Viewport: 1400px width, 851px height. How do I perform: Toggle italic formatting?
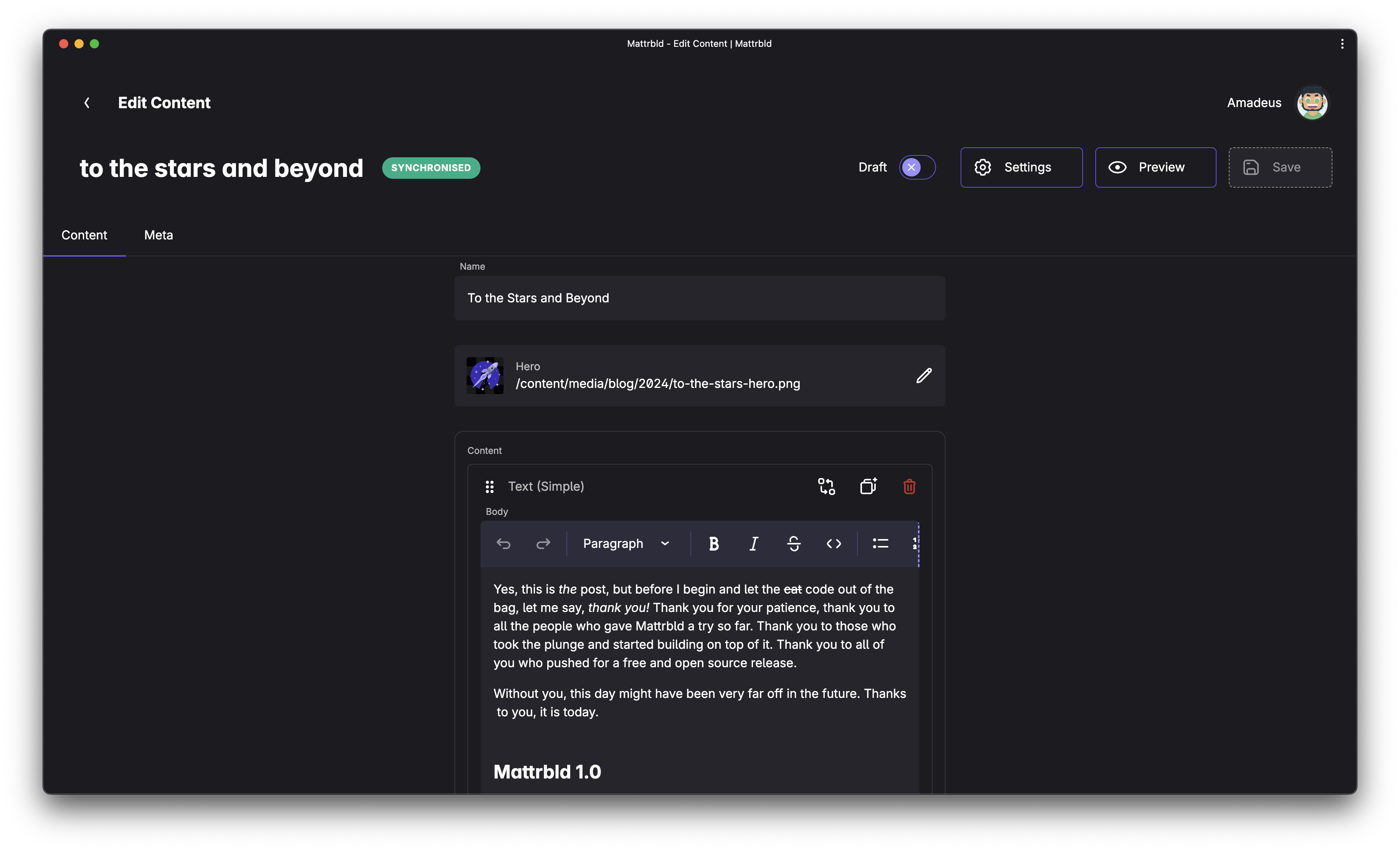[x=753, y=544]
